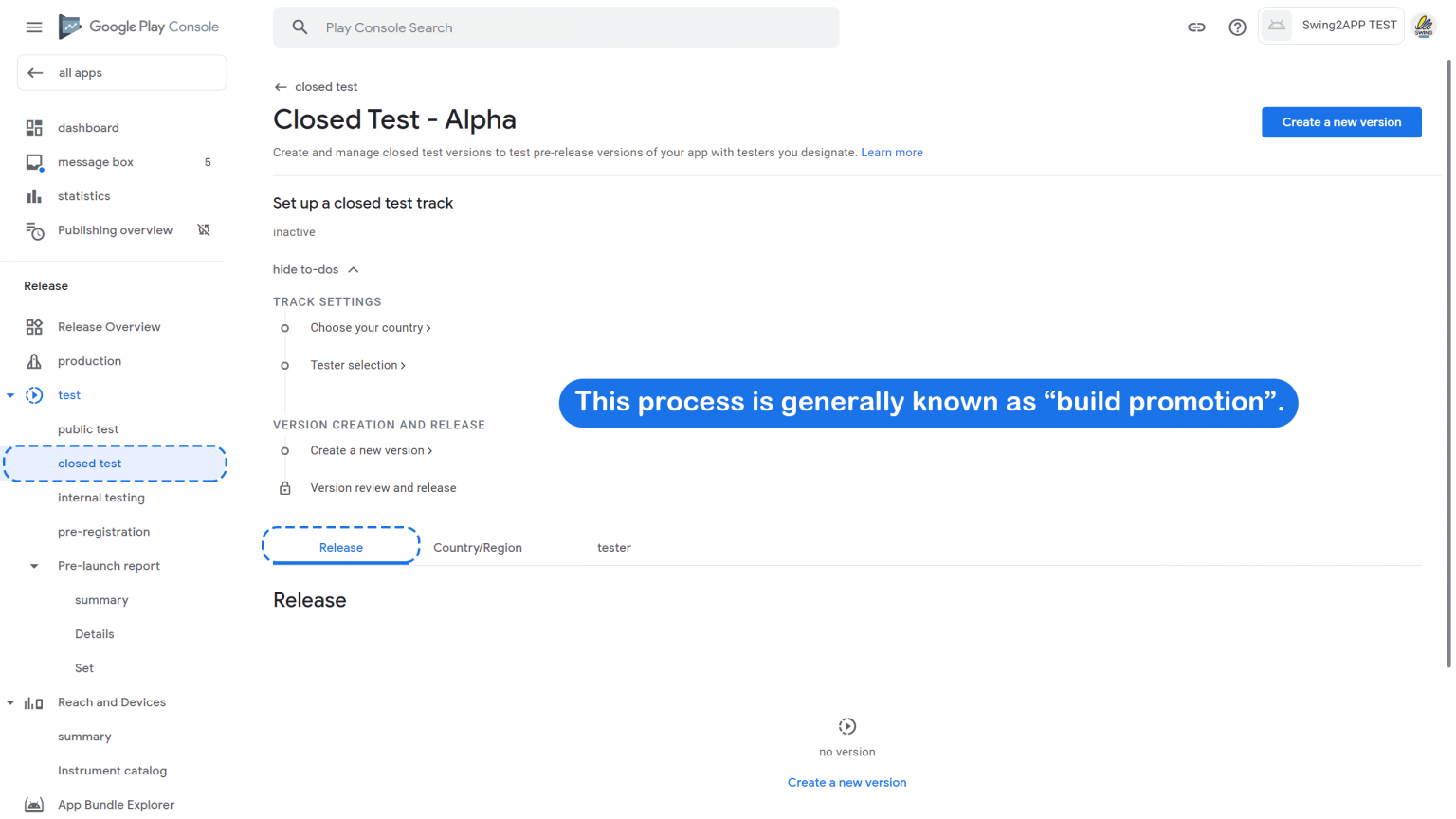Switch to the Country/Region tab
The width and height of the screenshot is (1456, 819).
(x=477, y=547)
